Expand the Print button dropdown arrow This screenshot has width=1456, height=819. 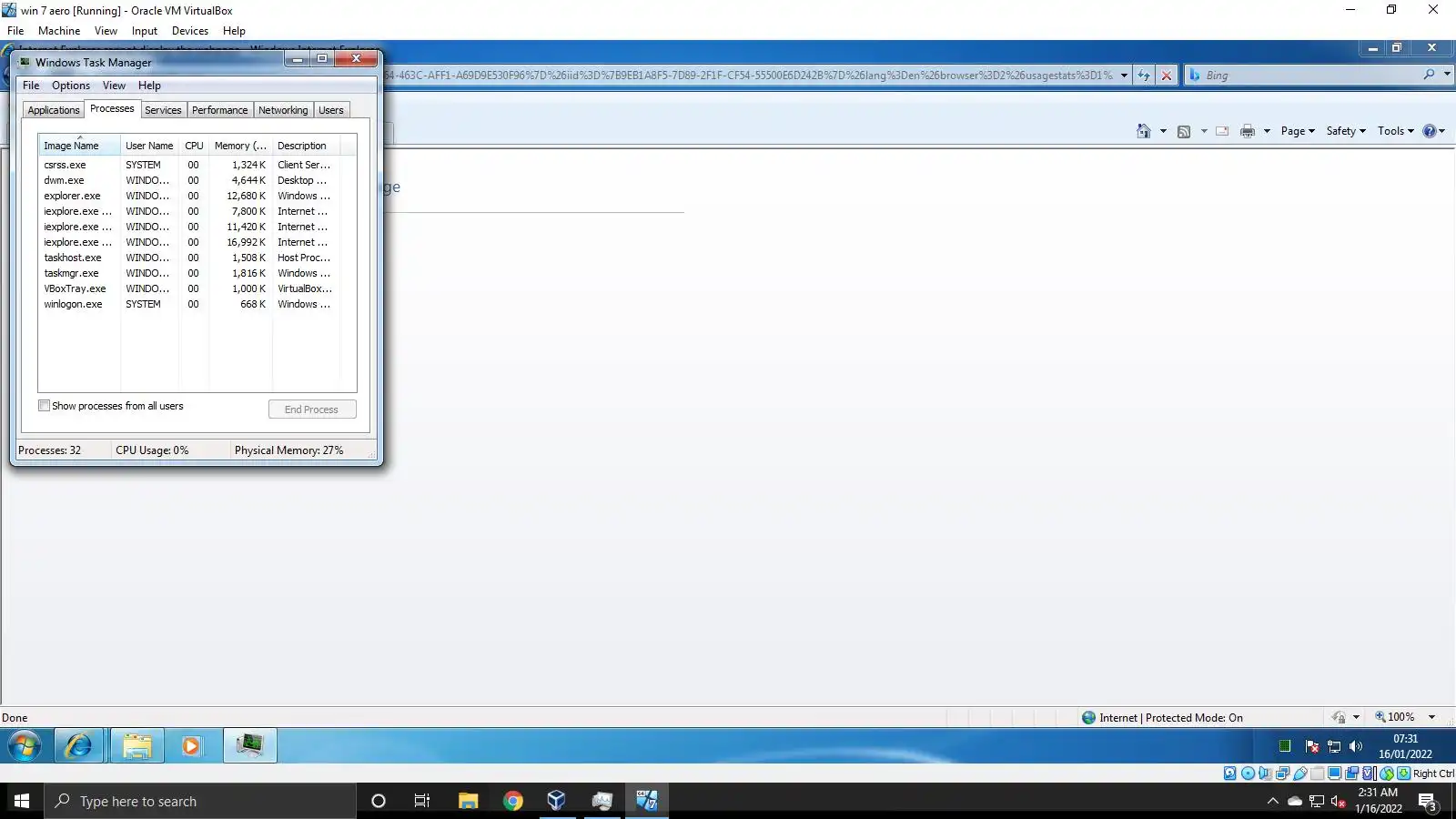(1267, 131)
